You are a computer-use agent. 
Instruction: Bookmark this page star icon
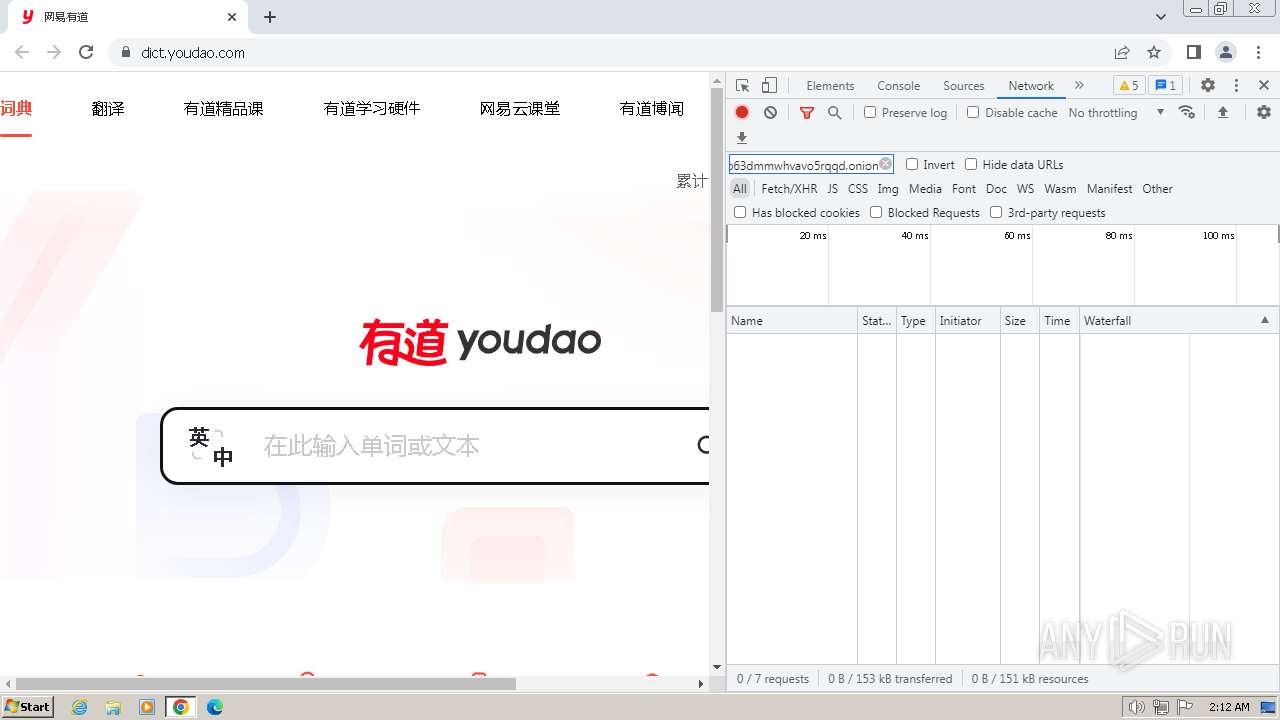[1154, 52]
